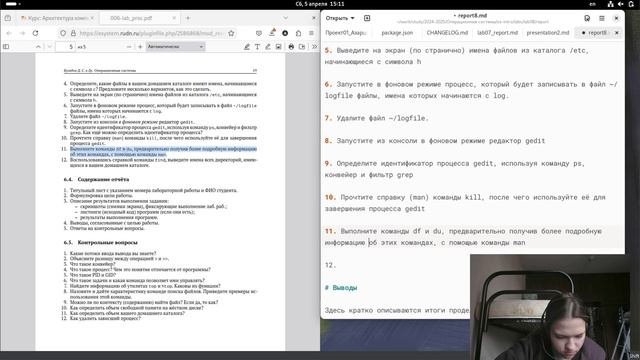Select the PDF highlight tool

(x=247, y=47)
